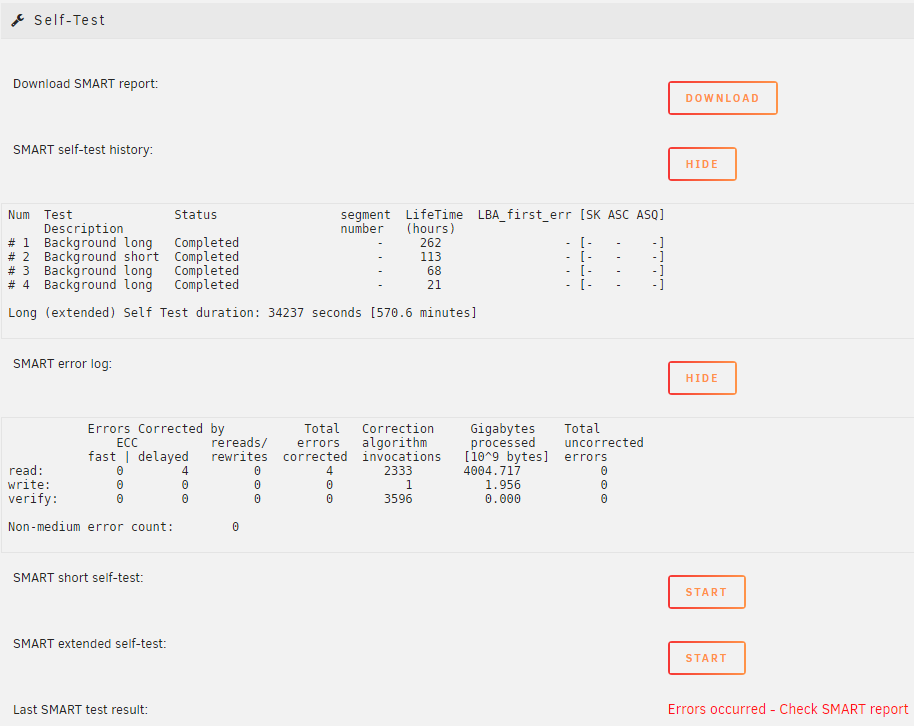This screenshot has width=914, height=726.
Task: Click the Total uncorrected errors header
Action: pos(604,443)
